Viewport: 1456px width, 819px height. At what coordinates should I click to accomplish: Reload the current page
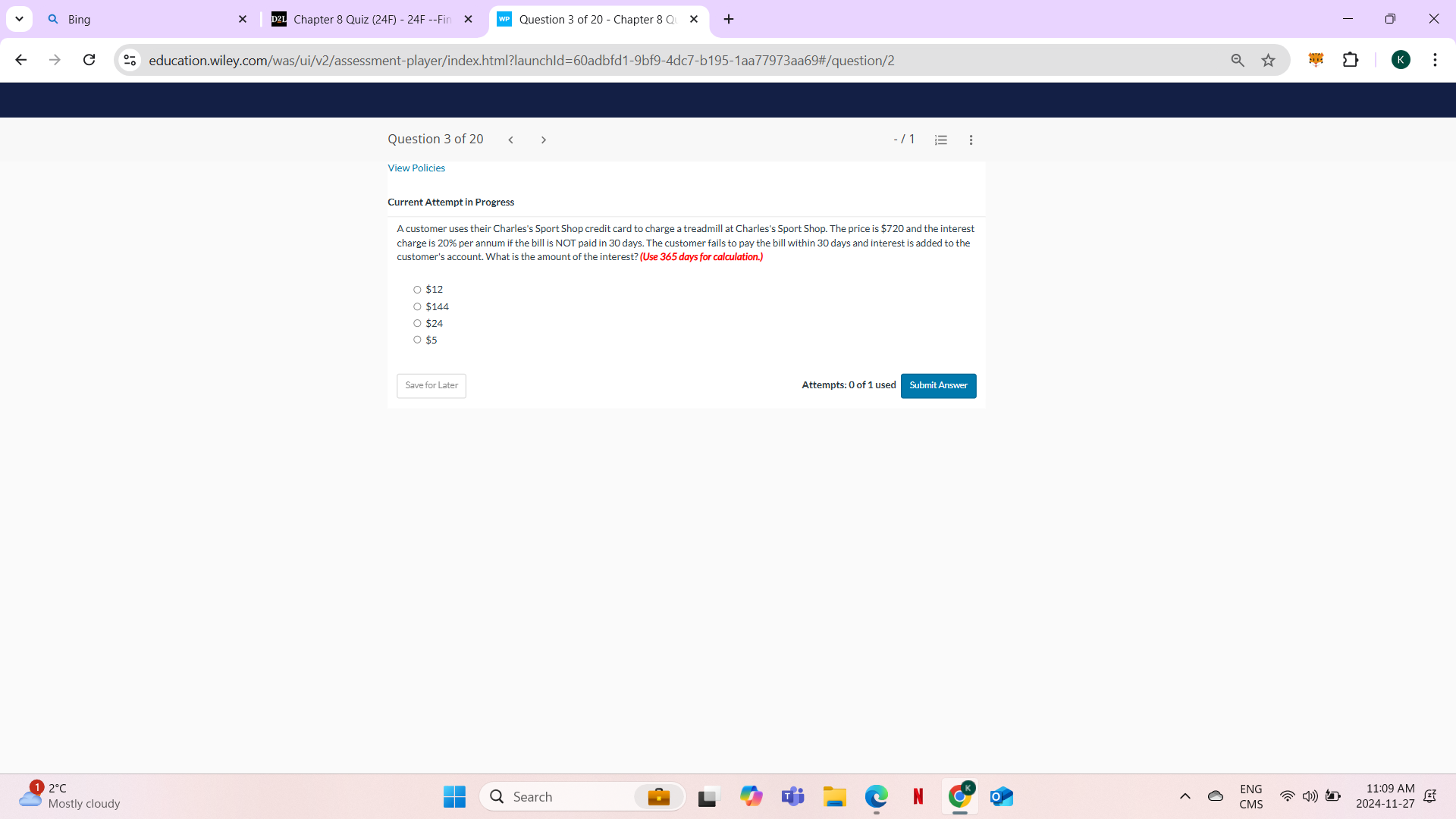[89, 60]
